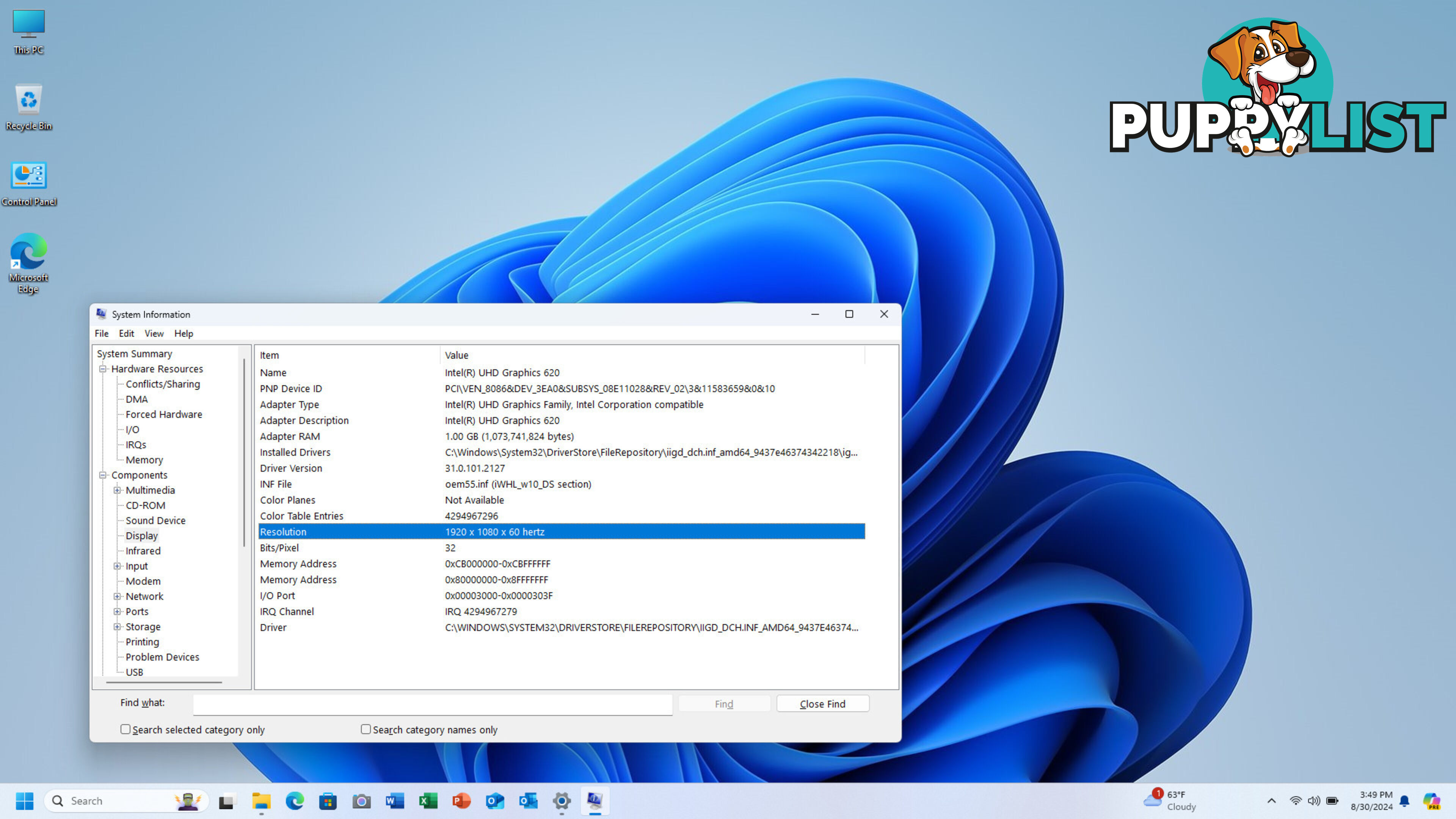1456x819 pixels.
Task: Open Copilot preview icon in tray
Action: [1432, 800]
